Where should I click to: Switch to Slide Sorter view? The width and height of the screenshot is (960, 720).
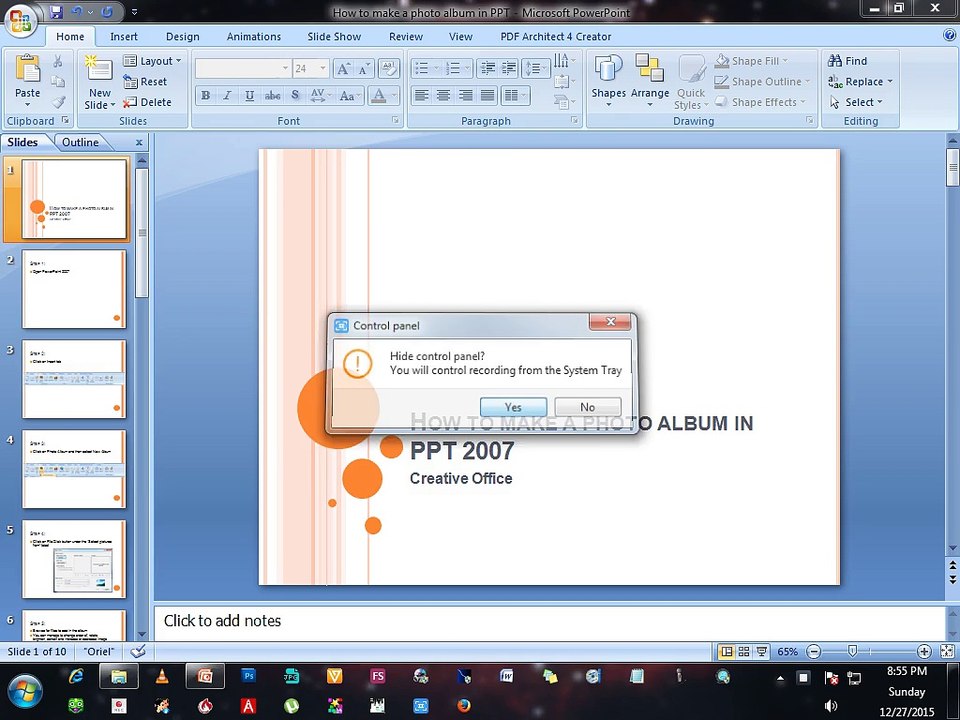pos(744,651)
